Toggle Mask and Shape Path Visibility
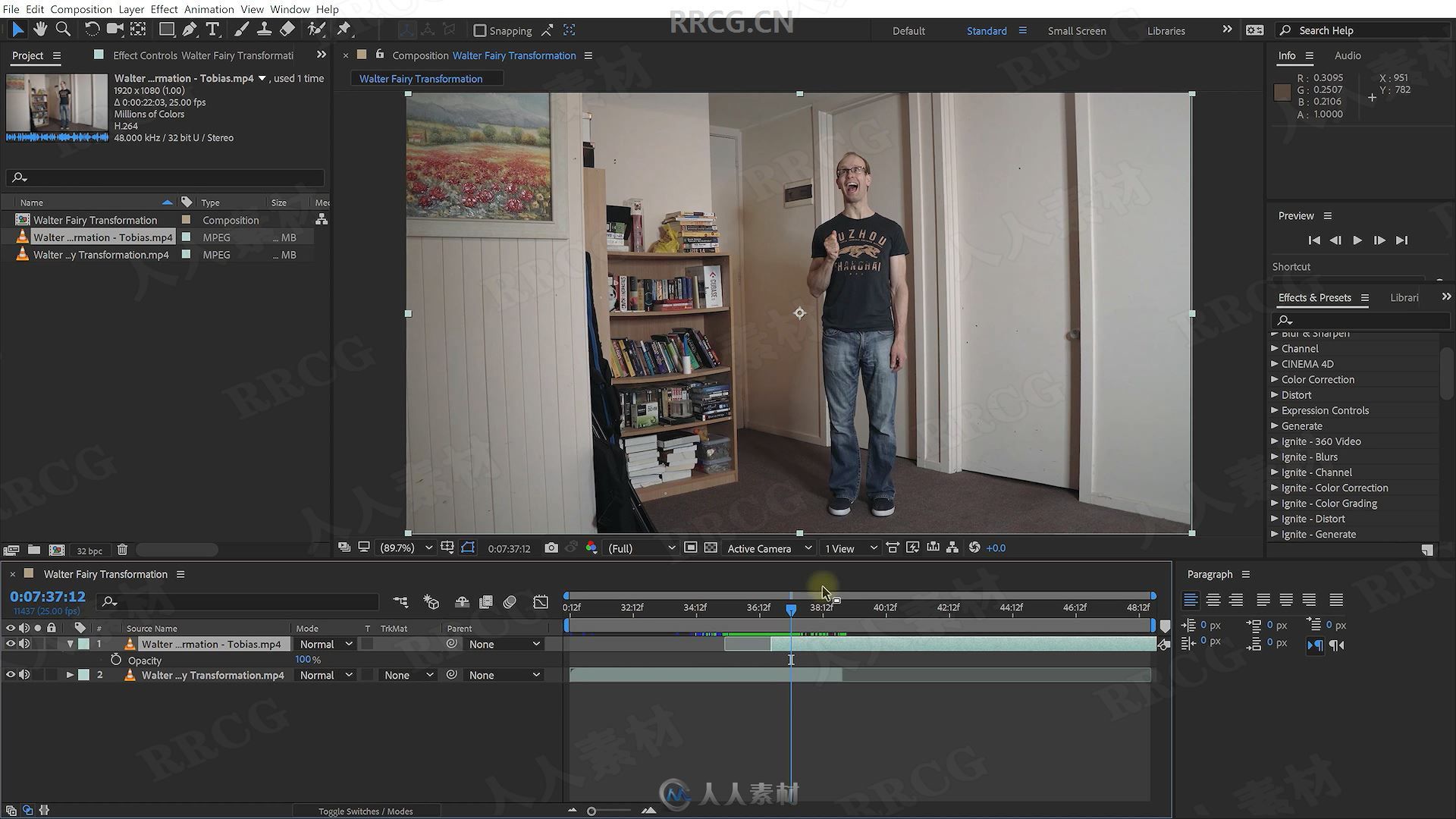This screenshot has height=819, width=1456. 468,548
